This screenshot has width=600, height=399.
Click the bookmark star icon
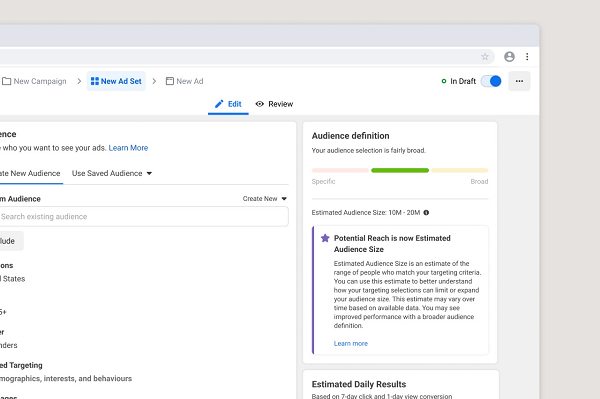[485, 57]
